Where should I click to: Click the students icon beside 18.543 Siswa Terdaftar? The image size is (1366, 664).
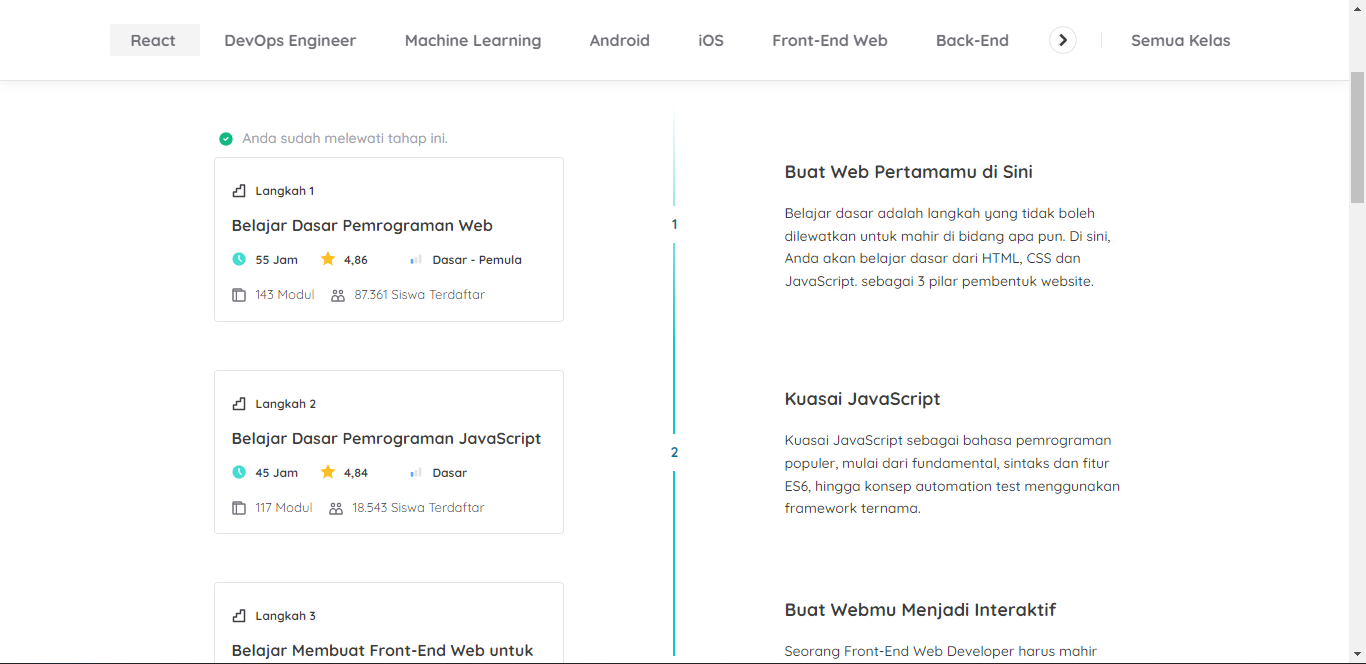(x=336, y=508)
